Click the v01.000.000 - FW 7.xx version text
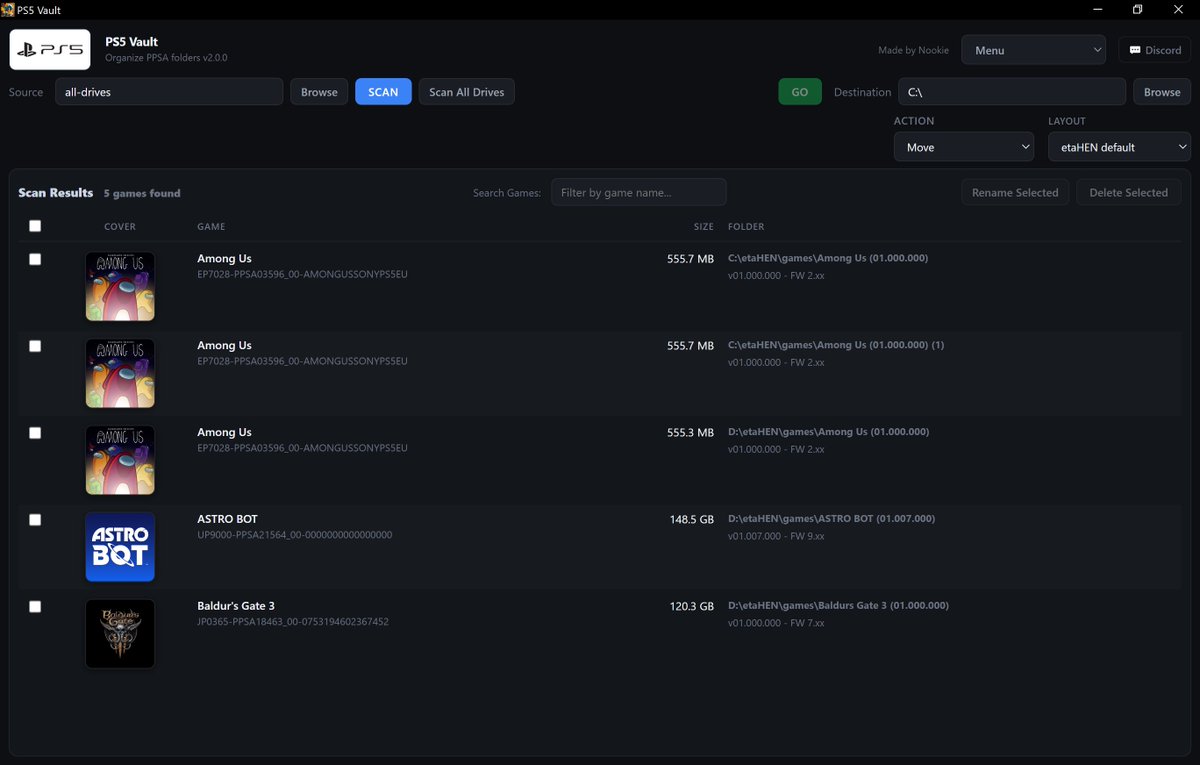Image resolution: width=1200 pixels, height=765 pixels. (x=776, y=623)
